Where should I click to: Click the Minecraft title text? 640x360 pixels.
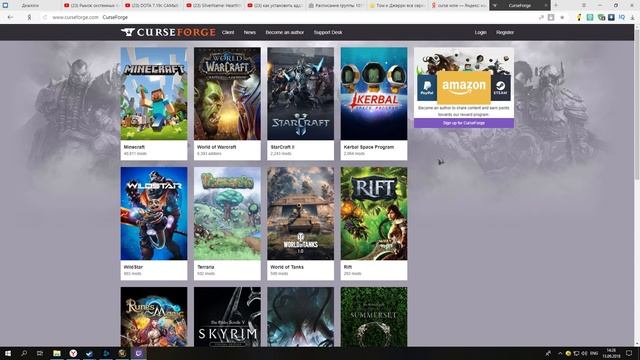134,147
